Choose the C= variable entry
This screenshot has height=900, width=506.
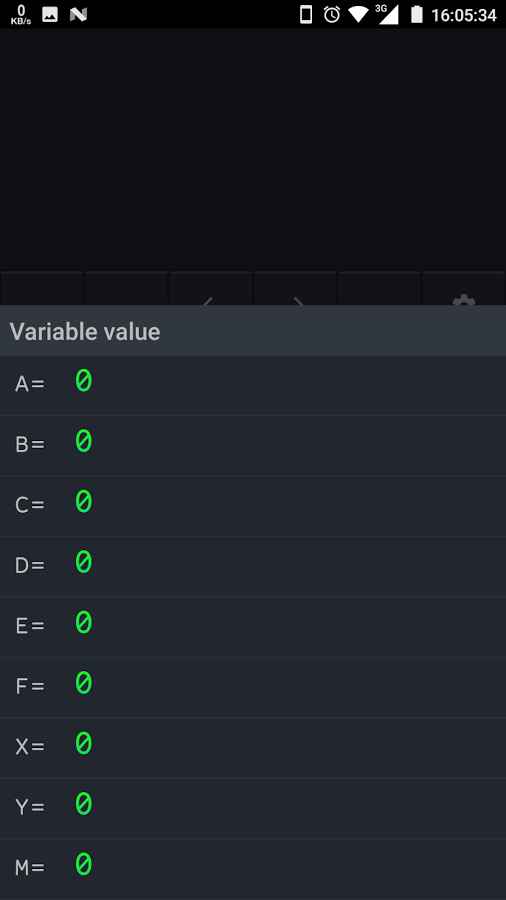click(253, 506)
